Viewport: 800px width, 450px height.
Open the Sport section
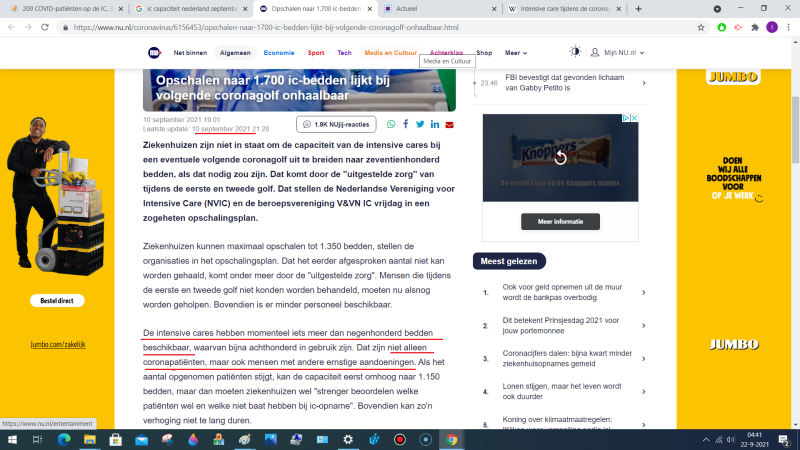point(316,53)
